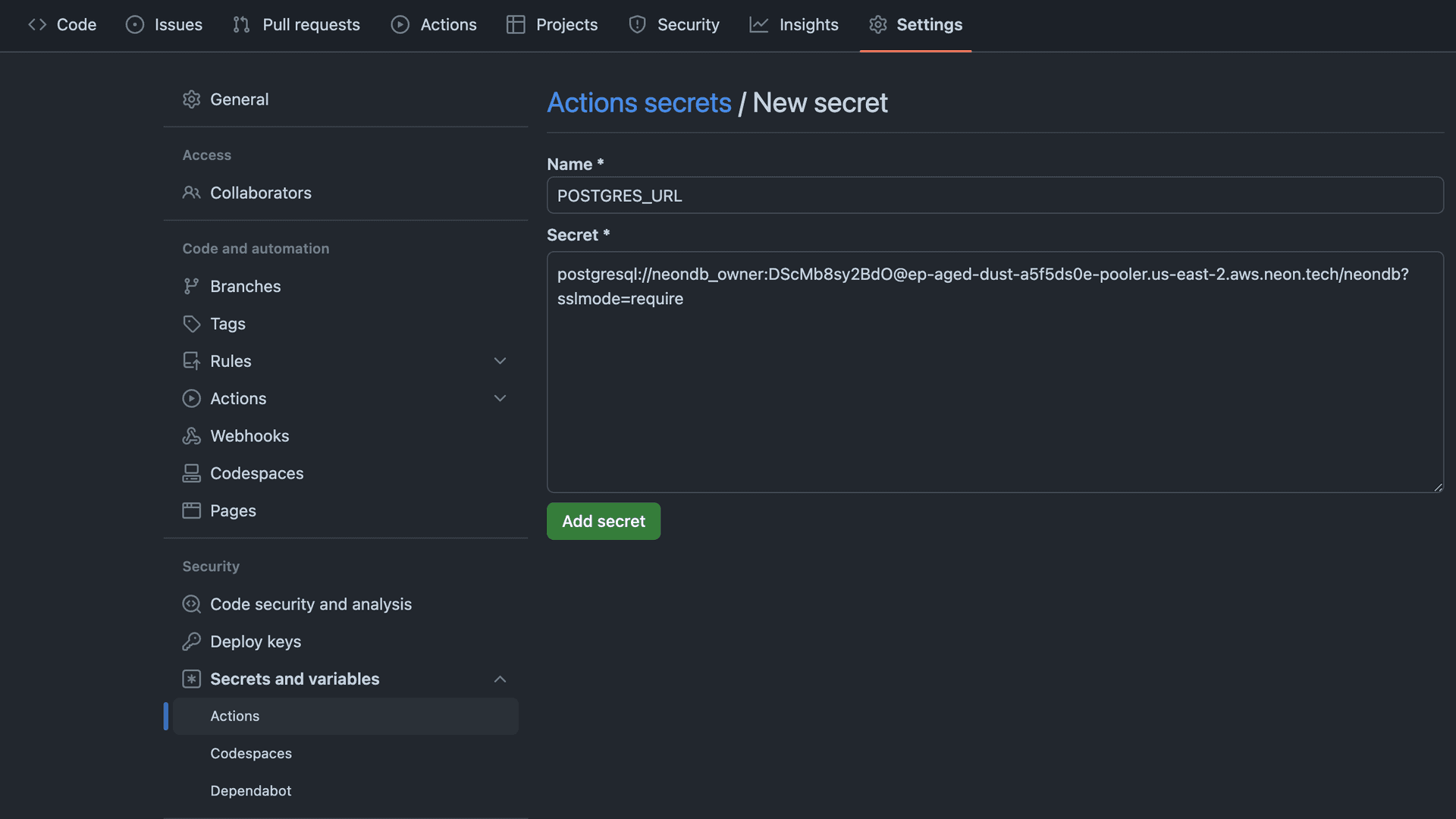This screenshot has width=1456, height=819.
Task: Expand the Actions settings chevron
Action: 500,398
